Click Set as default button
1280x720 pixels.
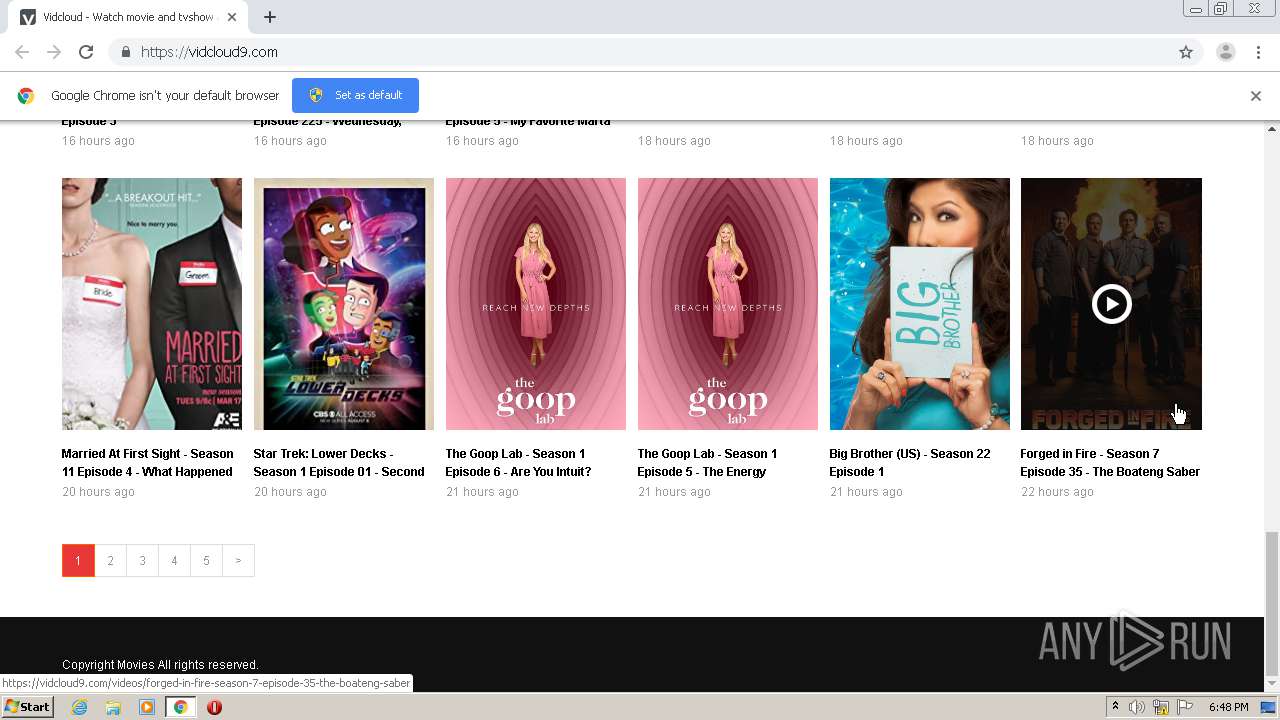355,95
